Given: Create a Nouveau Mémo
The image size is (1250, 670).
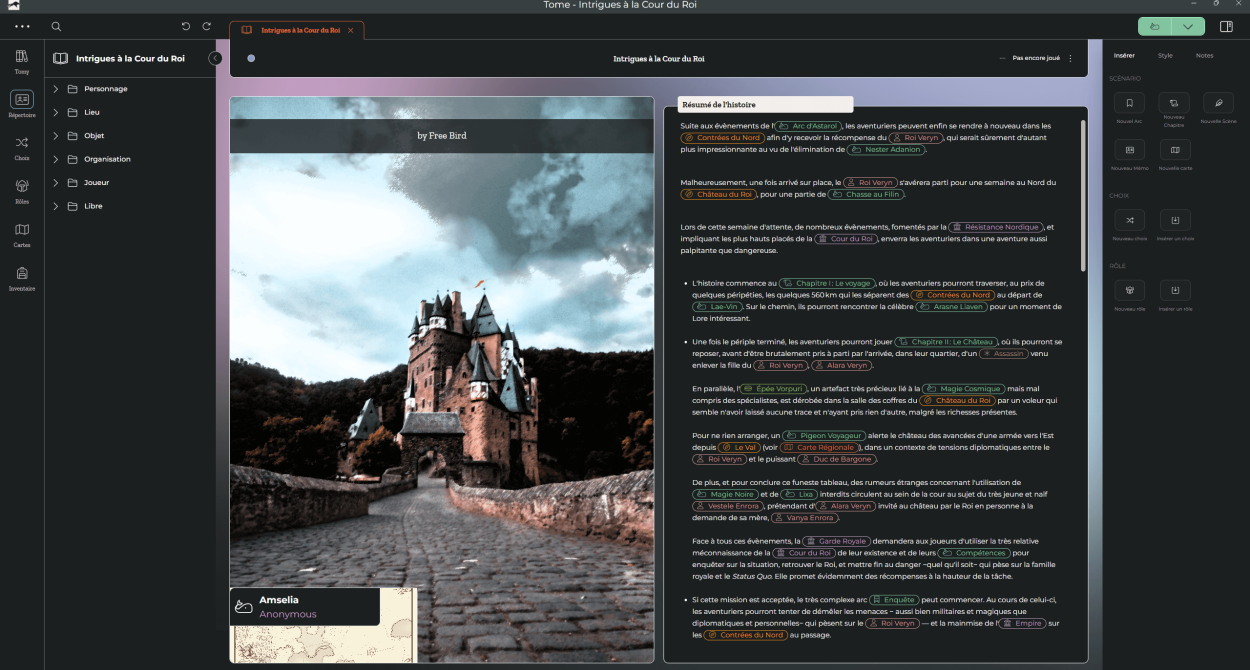Looking at the screenshot, I should tap(1129, 150).
